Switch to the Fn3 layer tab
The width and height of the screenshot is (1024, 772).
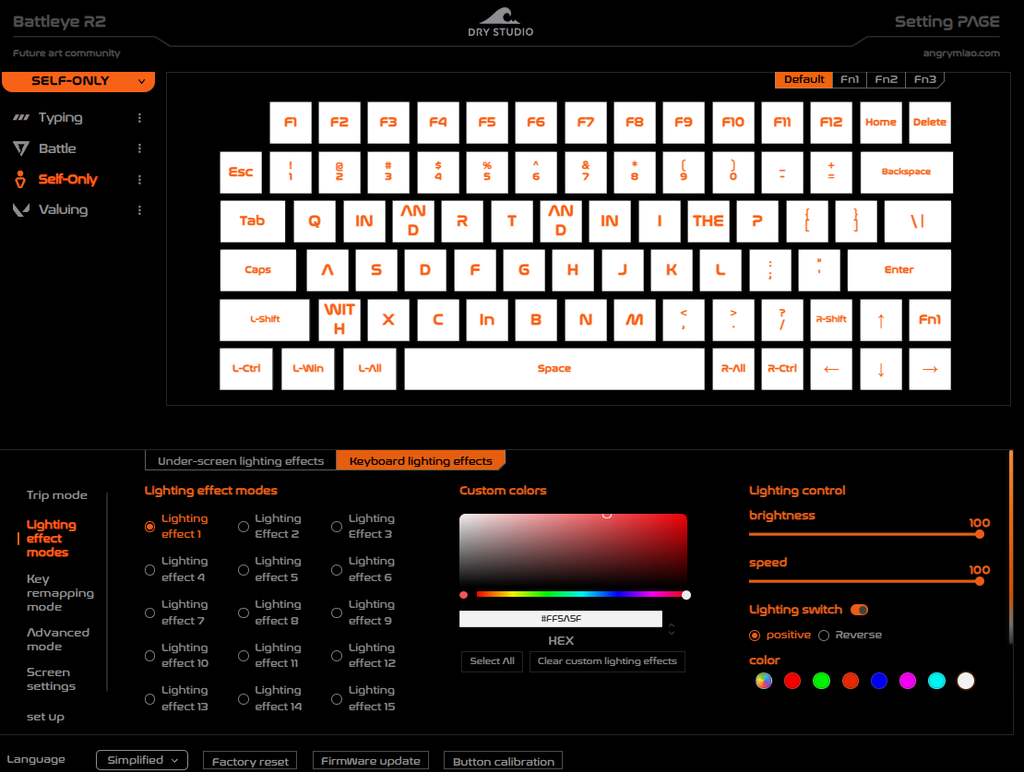tap(925, 80)
